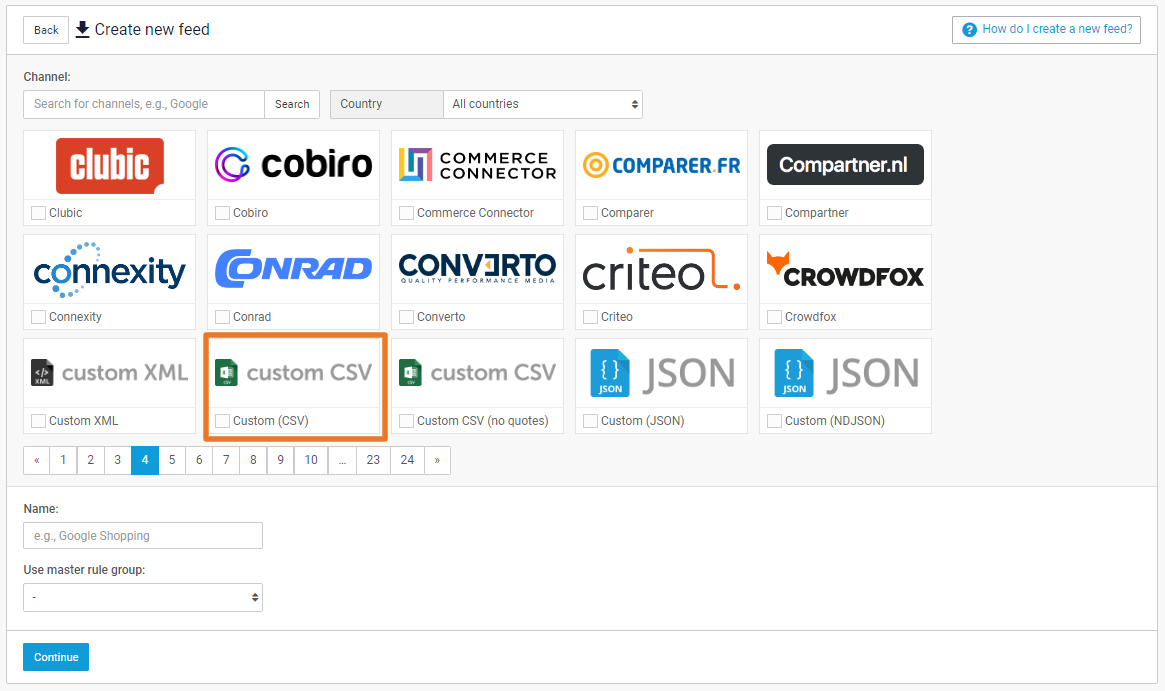Go to pagination page 3

pyautogui.click(x=117, y=460)
